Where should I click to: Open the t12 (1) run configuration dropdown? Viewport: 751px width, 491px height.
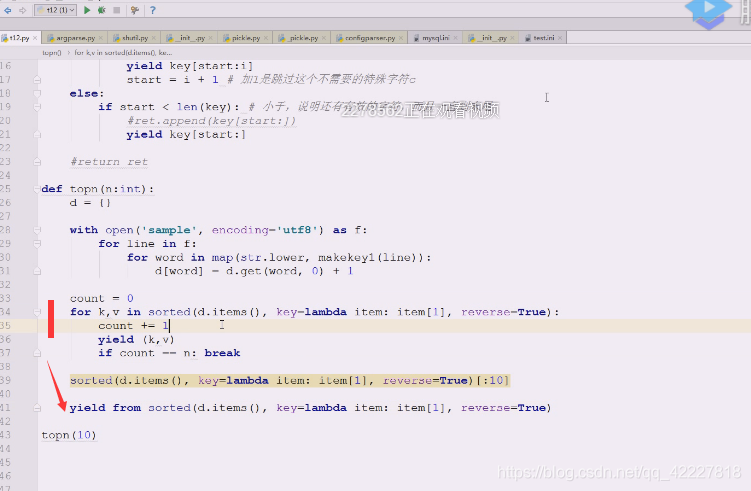(x=56, y=10)
